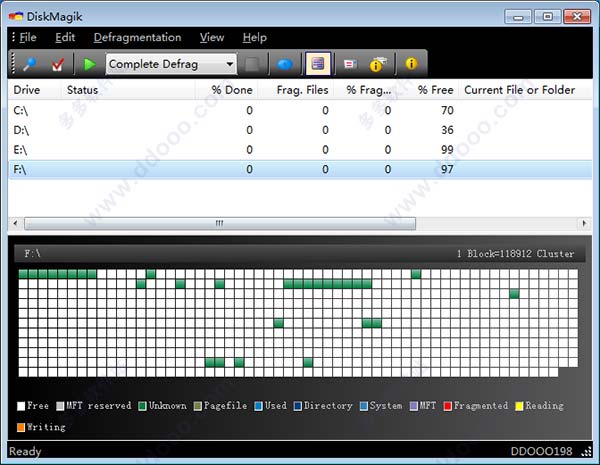
Task: Maximize the DiskMagik window
Action: pos(548,17)
